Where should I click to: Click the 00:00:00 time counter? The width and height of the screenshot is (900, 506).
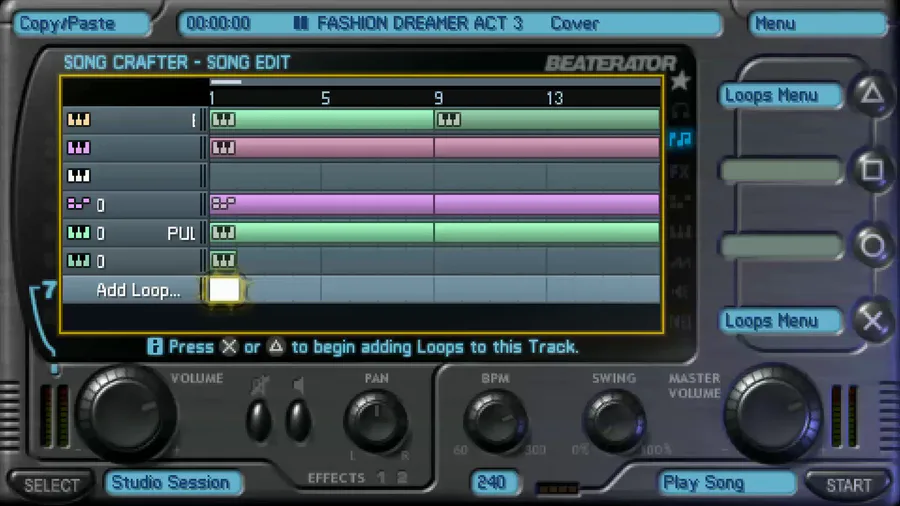coord(218,23)
